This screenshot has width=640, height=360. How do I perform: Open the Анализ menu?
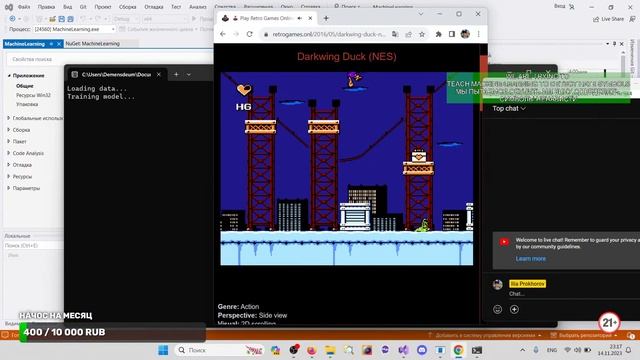(198, 7)
